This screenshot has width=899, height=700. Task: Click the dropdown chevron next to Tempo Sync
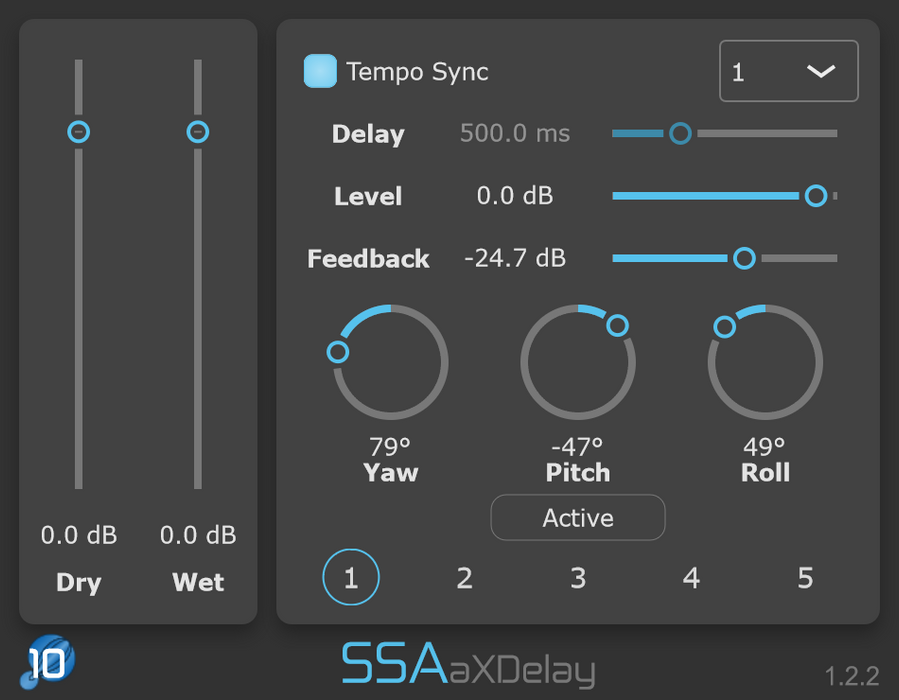(x=822, y=71)
